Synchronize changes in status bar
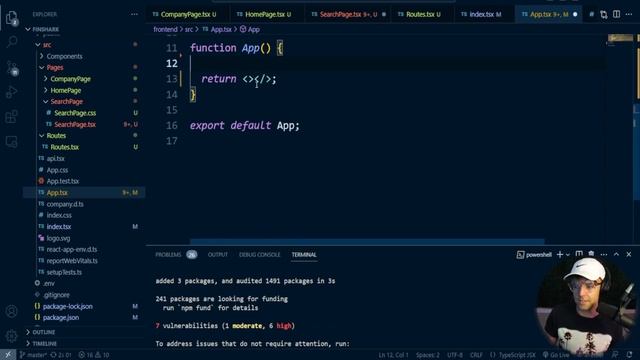Image resolution: width=640 pixels, height=360 pixels. click(x=60, y=355)
